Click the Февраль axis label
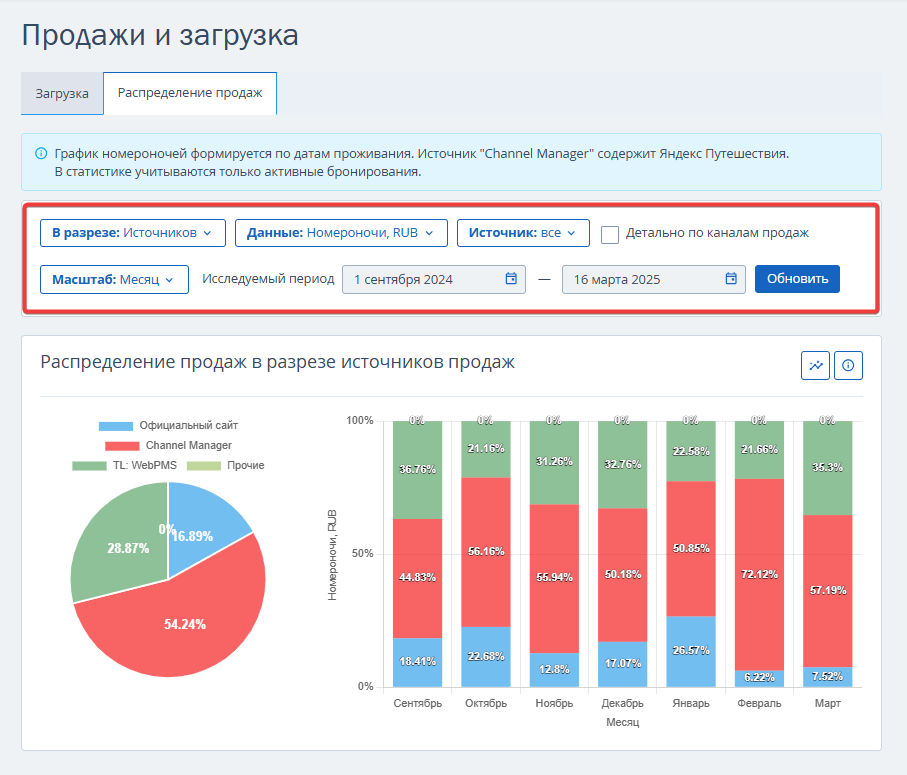The width and height of the screenshot is (907, 775). point(759,703)
